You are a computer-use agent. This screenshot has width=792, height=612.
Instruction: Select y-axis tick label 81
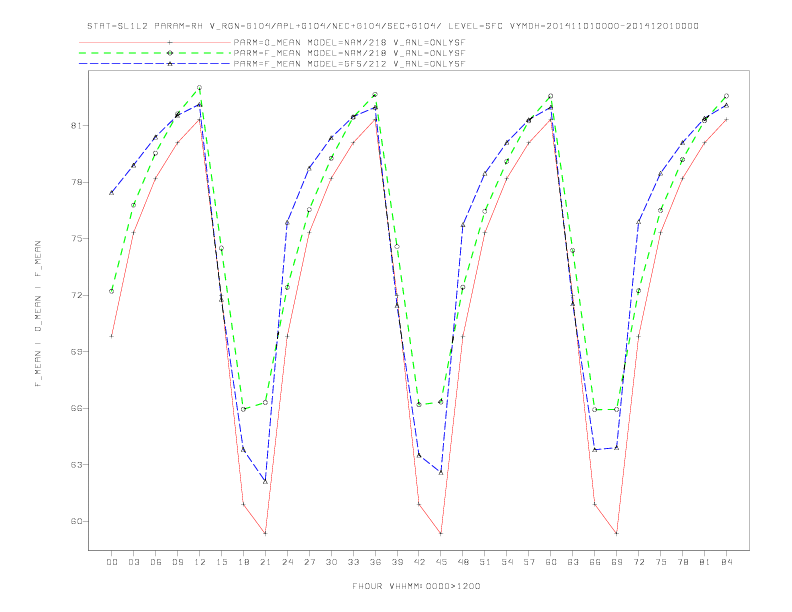click(77, 125)
